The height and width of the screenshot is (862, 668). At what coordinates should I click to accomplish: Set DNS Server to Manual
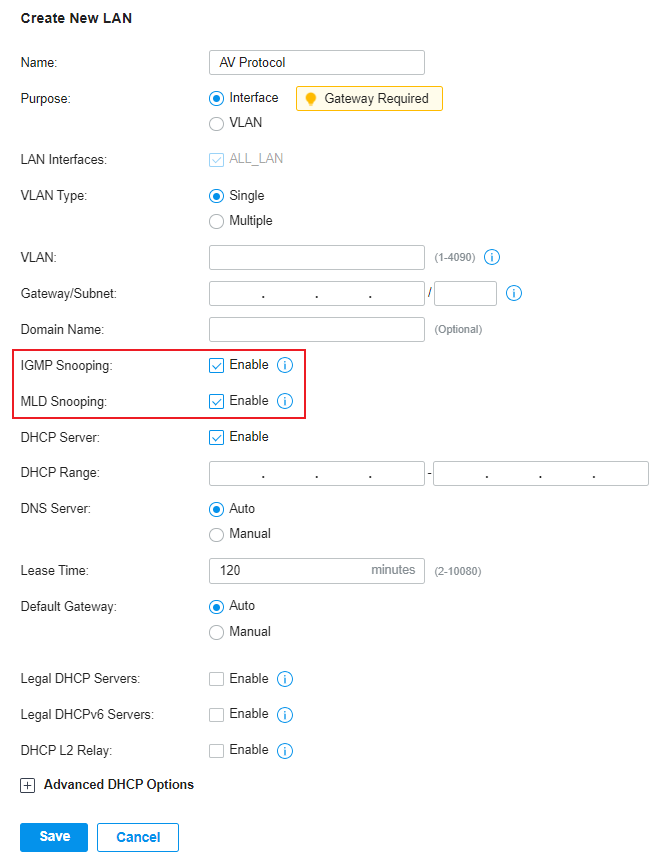coord(217,534)
